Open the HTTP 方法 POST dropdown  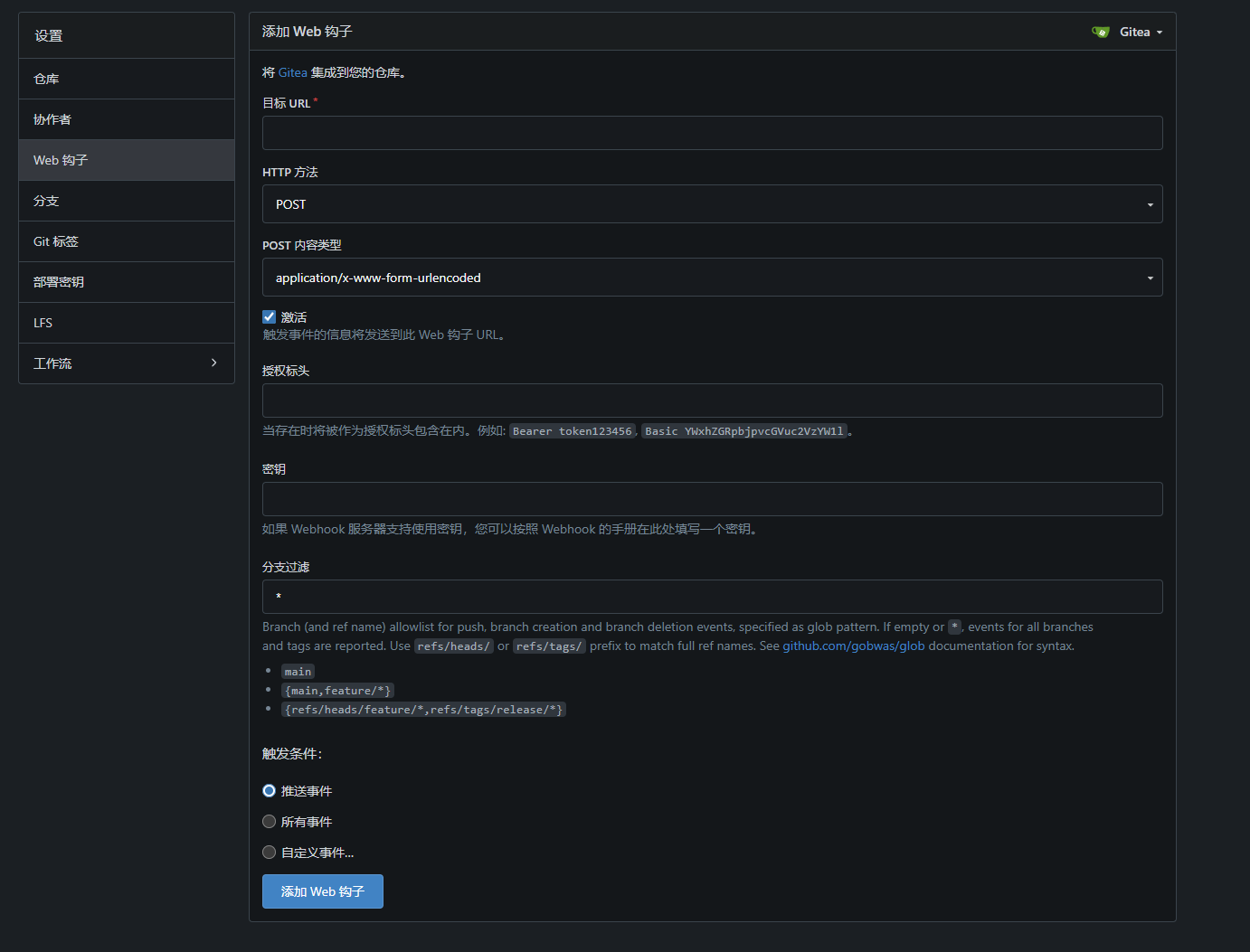click(712, 204)
